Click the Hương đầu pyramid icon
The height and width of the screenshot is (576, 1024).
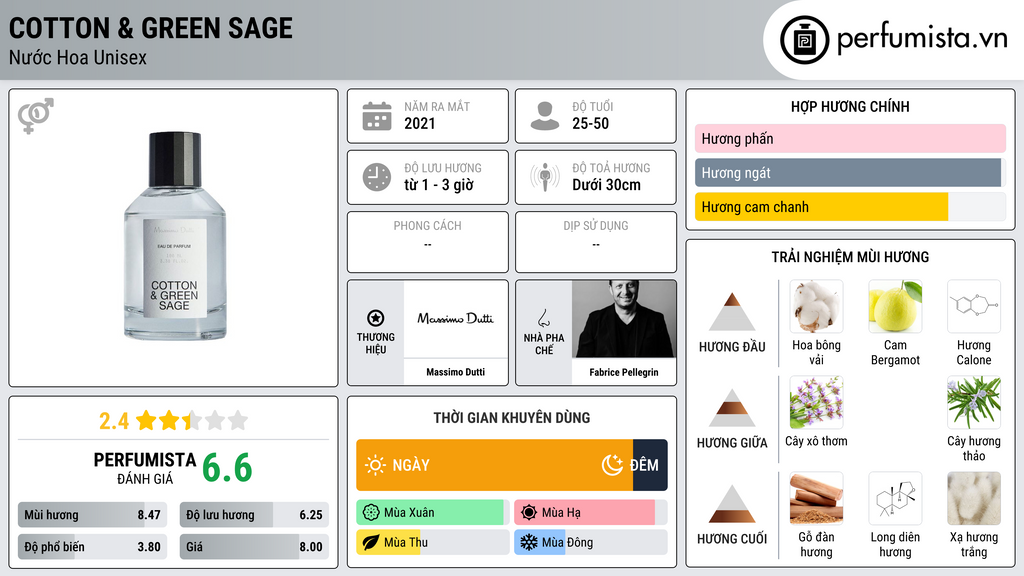tap(732, 312)
